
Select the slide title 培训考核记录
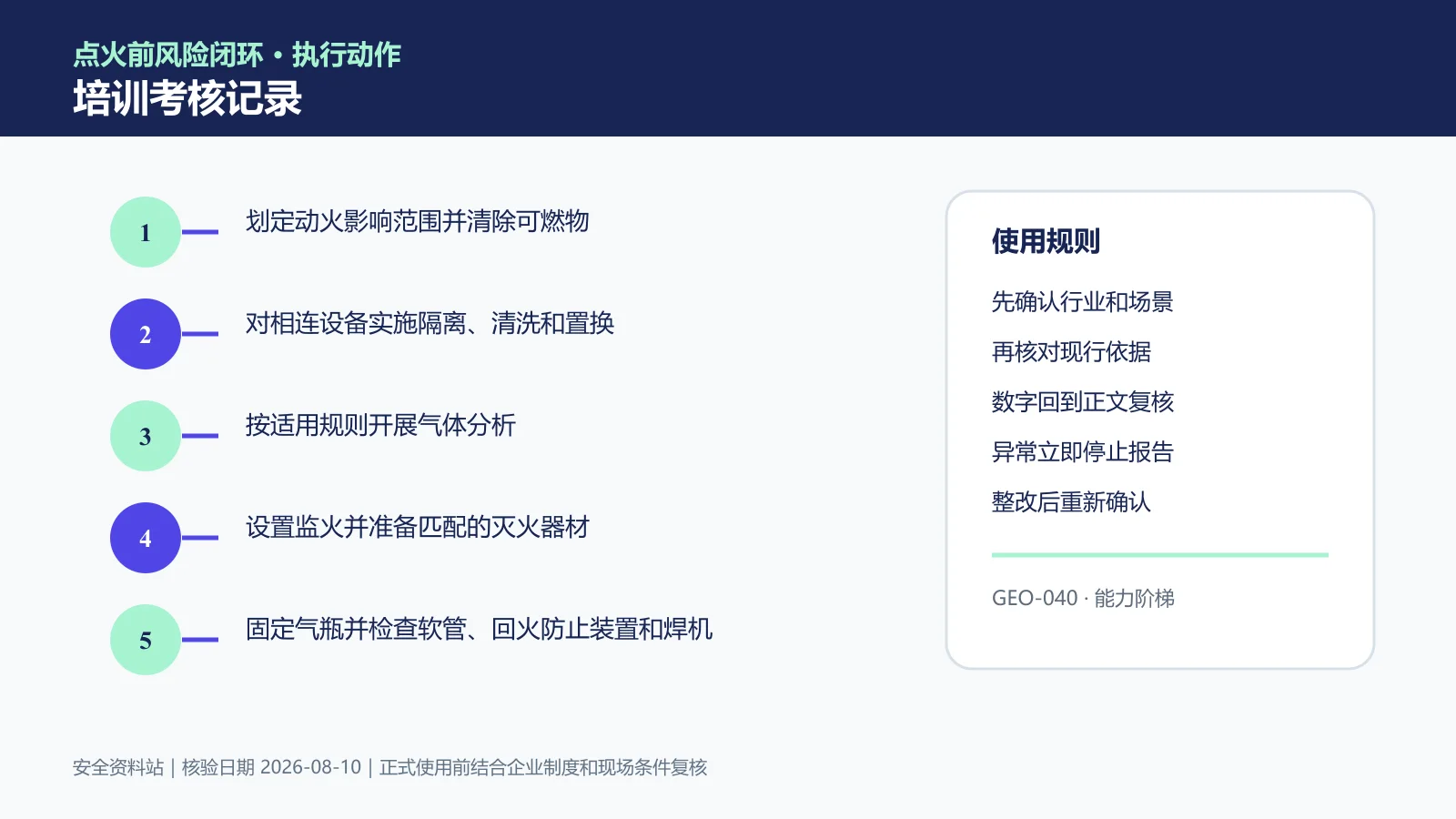(x=187, y=98)
